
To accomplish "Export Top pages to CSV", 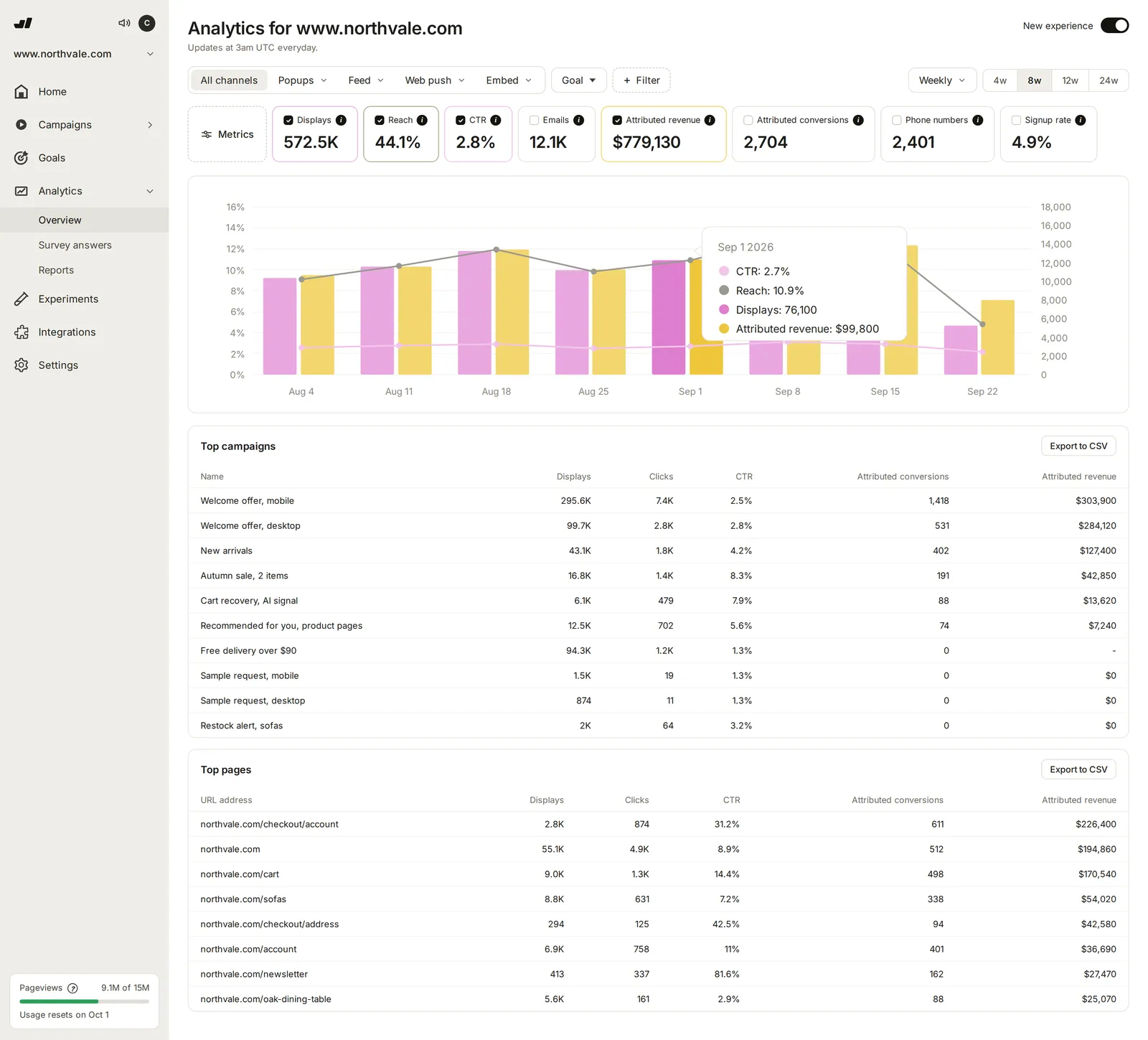I will (1078, 769).
